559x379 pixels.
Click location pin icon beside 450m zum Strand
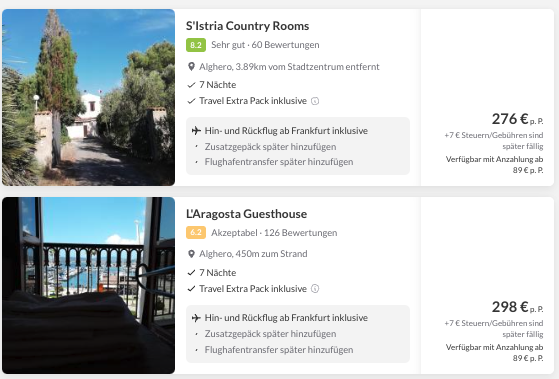pos(191,254)
